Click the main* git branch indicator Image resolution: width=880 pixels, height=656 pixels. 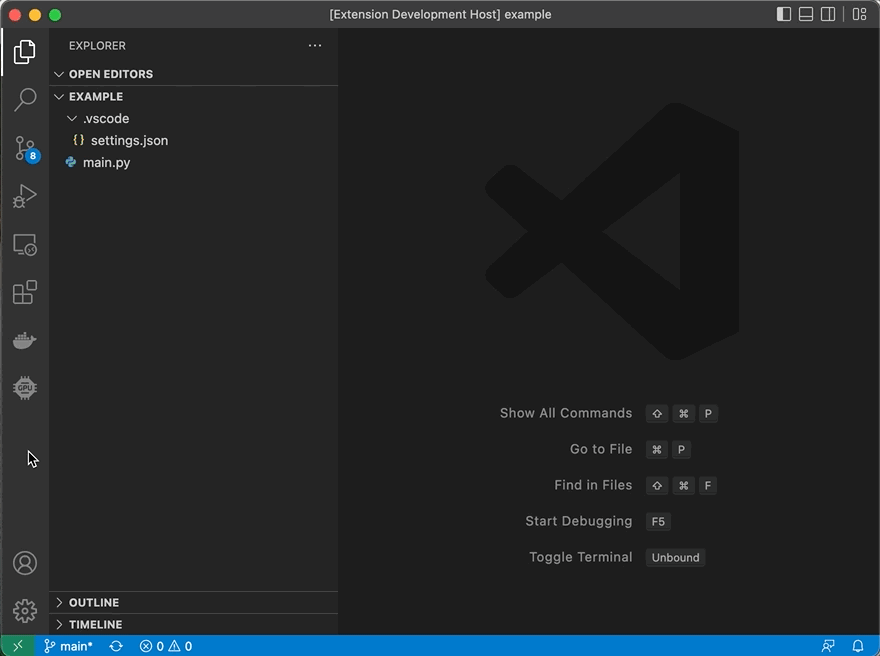[68, 646]
